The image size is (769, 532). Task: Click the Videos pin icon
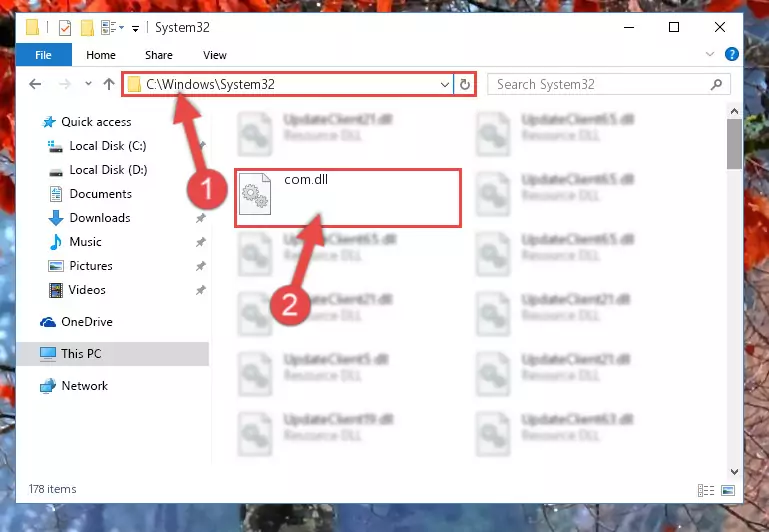click(x=201, y=290)
